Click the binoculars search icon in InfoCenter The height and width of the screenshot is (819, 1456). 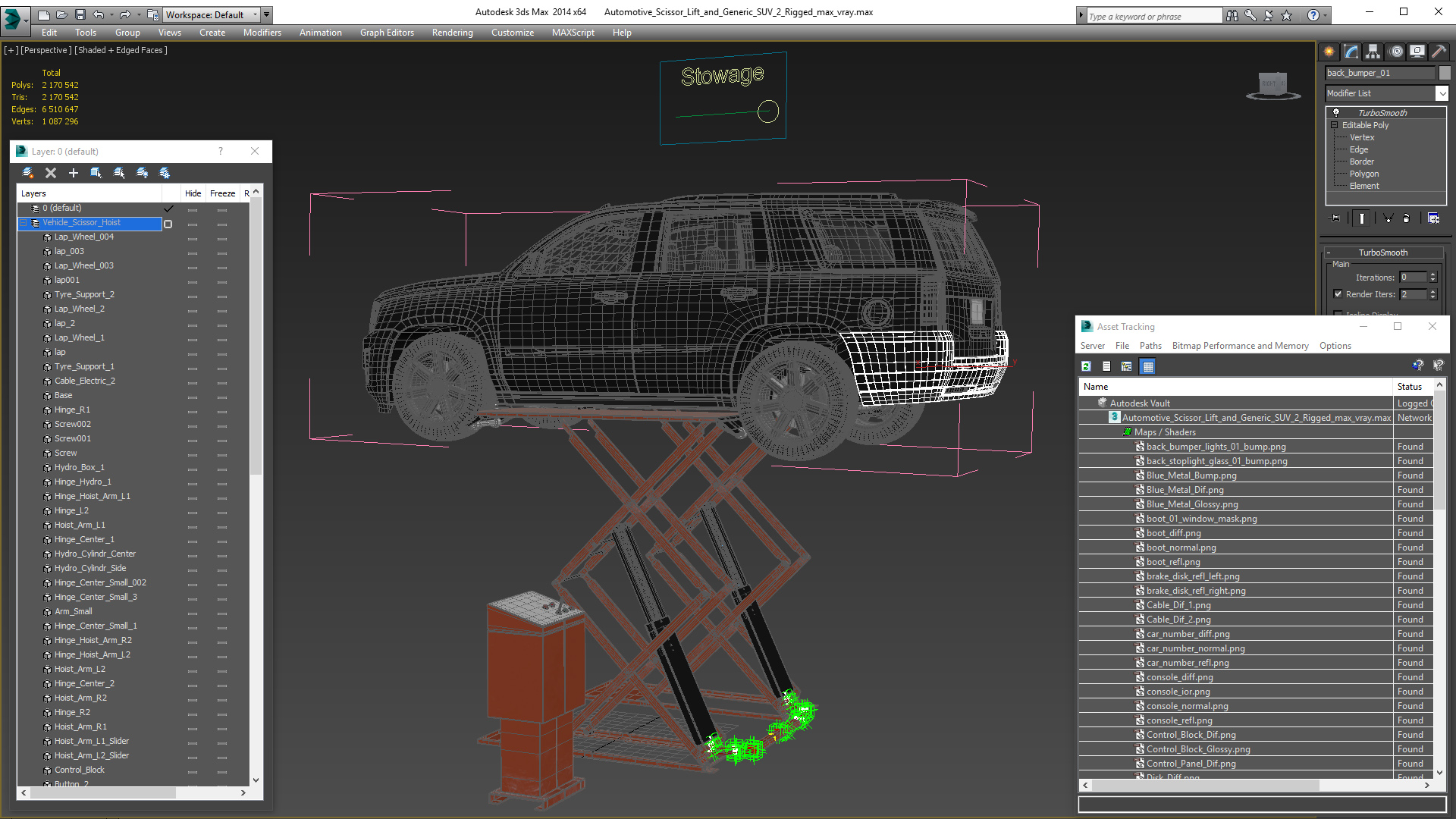tap(1232, 15)
